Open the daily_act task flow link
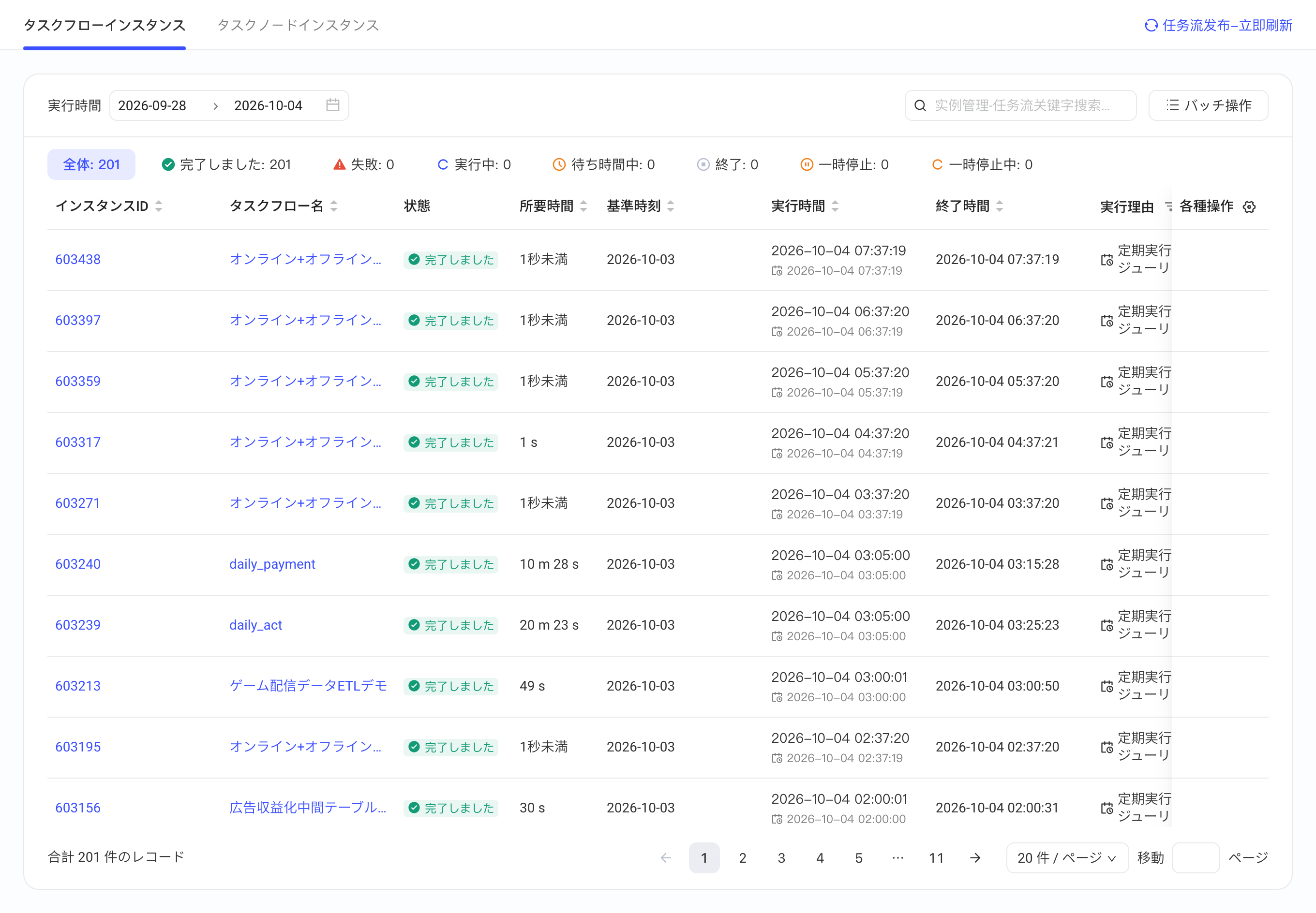 256,625
